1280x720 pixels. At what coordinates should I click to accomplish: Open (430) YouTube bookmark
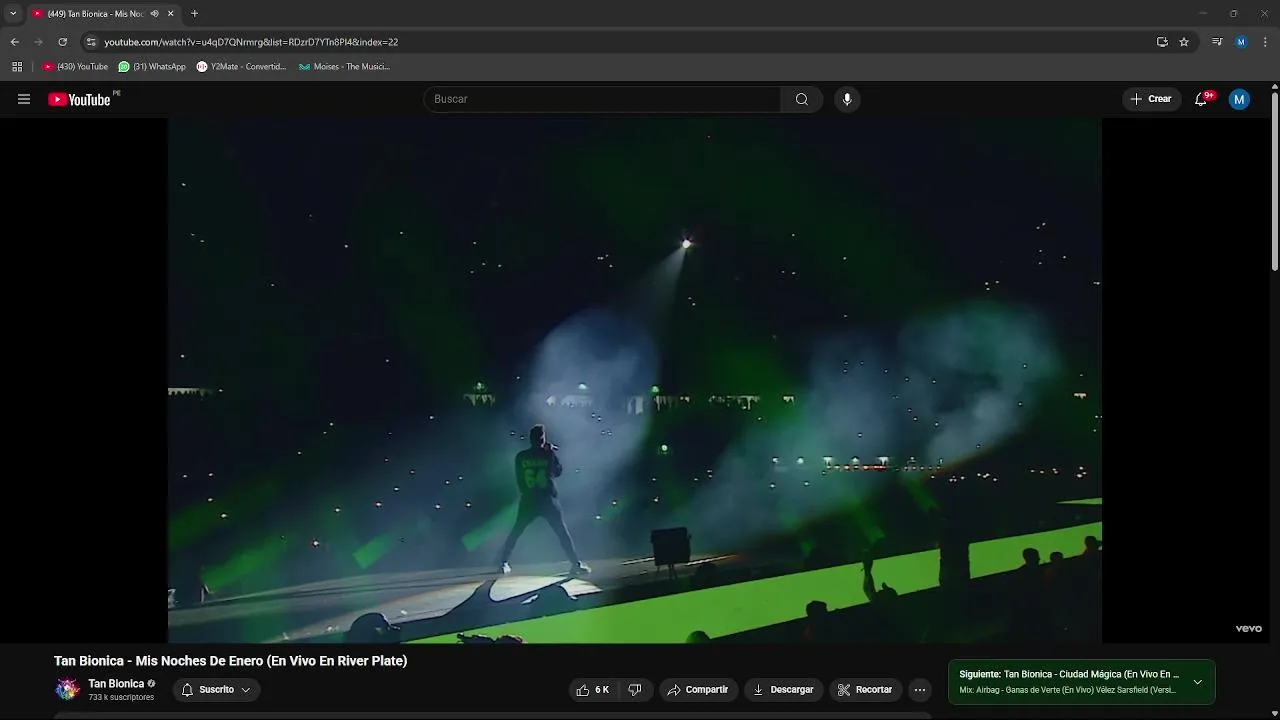click(75, 67)
